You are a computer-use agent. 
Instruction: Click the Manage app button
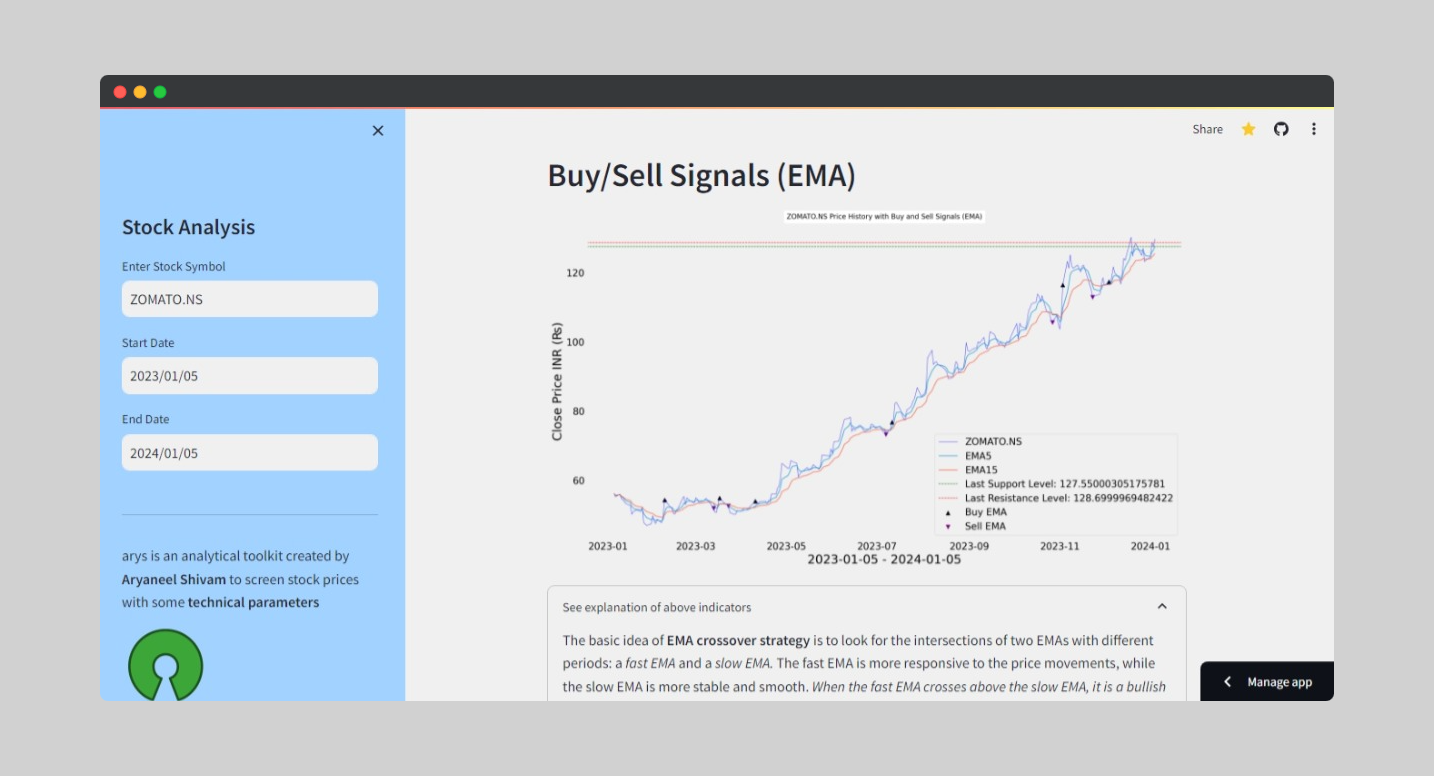tap(1267, 682)
